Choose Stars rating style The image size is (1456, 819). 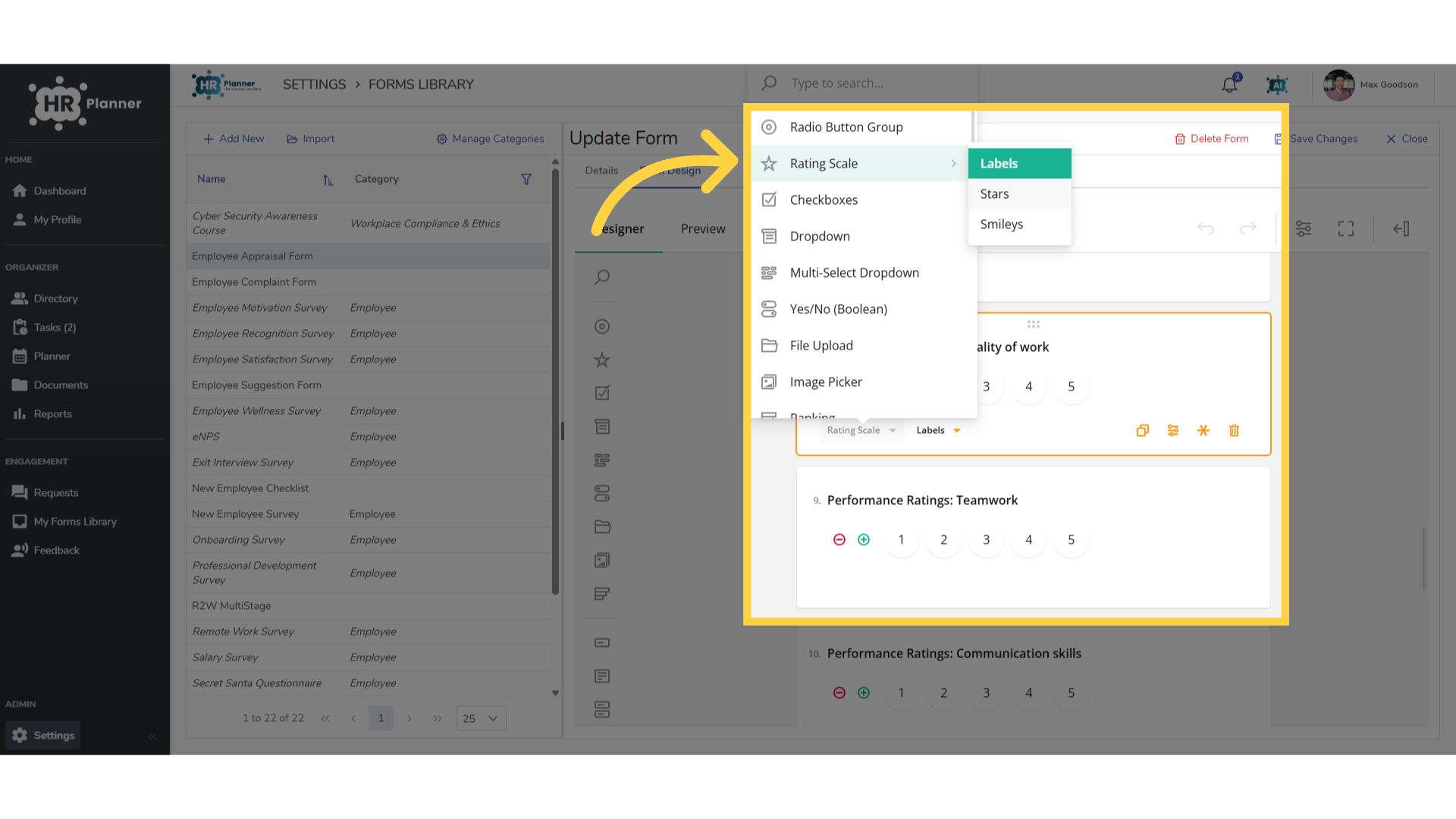[x=1019, y=194]
